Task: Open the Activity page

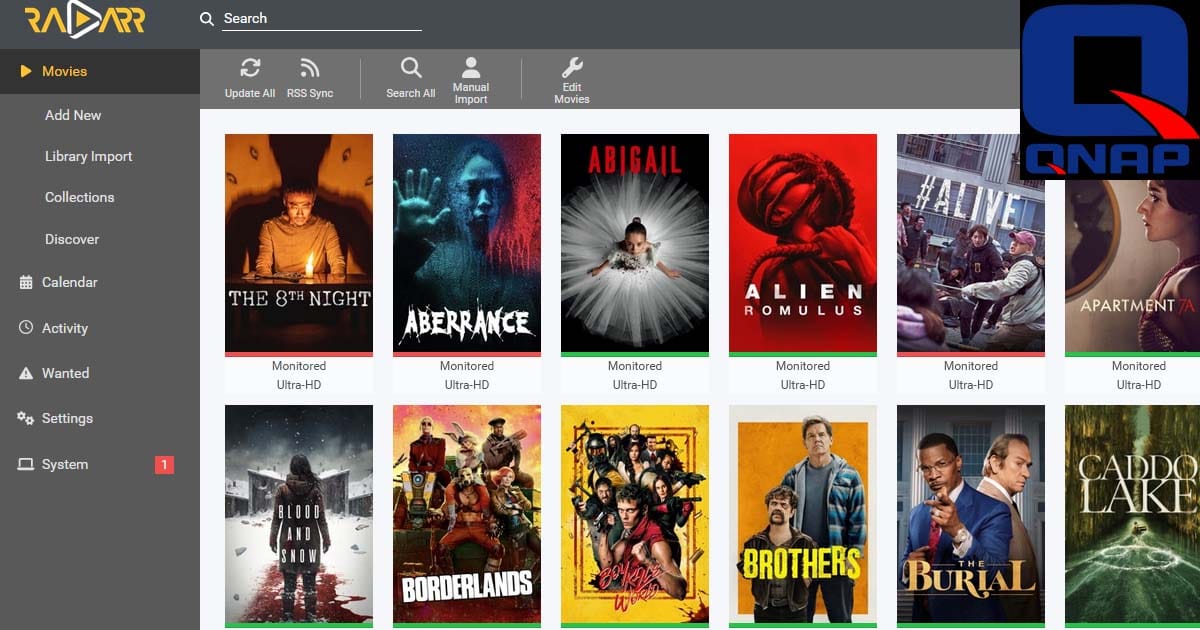Action: pos(64,328)
